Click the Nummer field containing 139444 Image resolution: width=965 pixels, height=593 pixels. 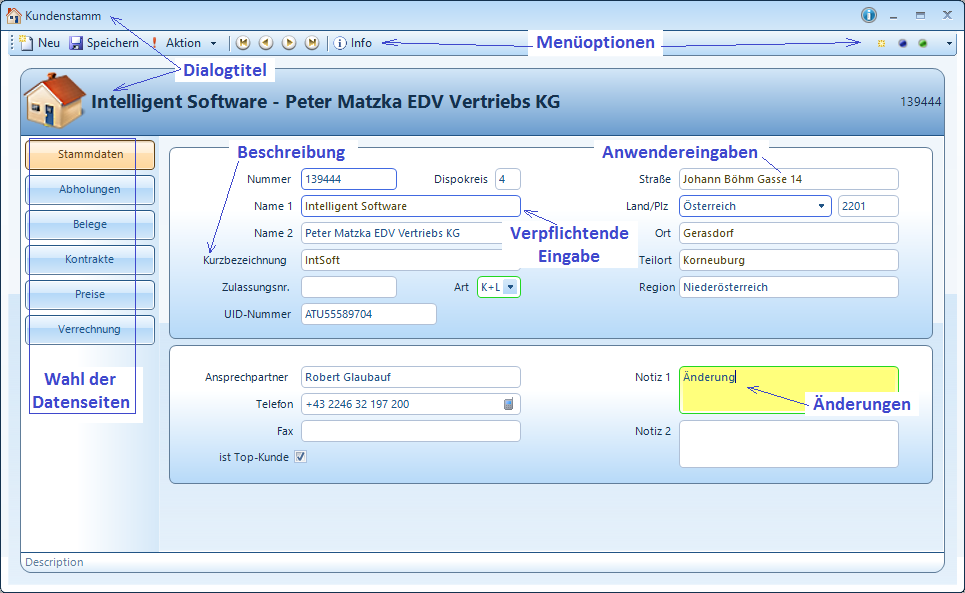click(x=348, y=179)
